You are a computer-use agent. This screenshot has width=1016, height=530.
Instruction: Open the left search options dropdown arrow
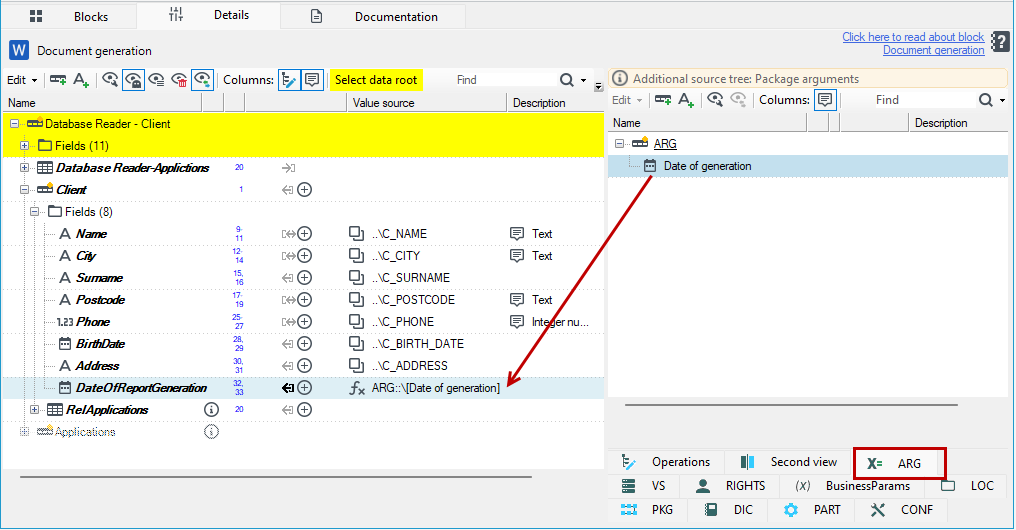583,80
